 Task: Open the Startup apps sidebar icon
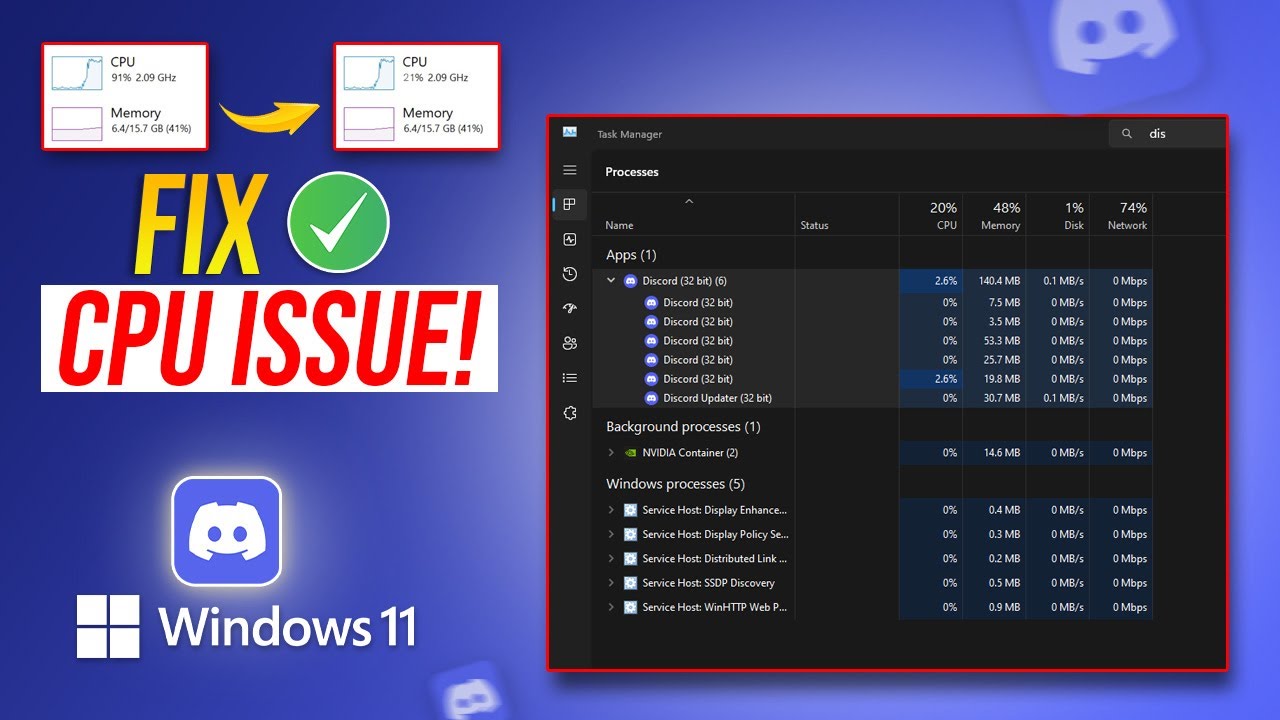tap(570, 309)
